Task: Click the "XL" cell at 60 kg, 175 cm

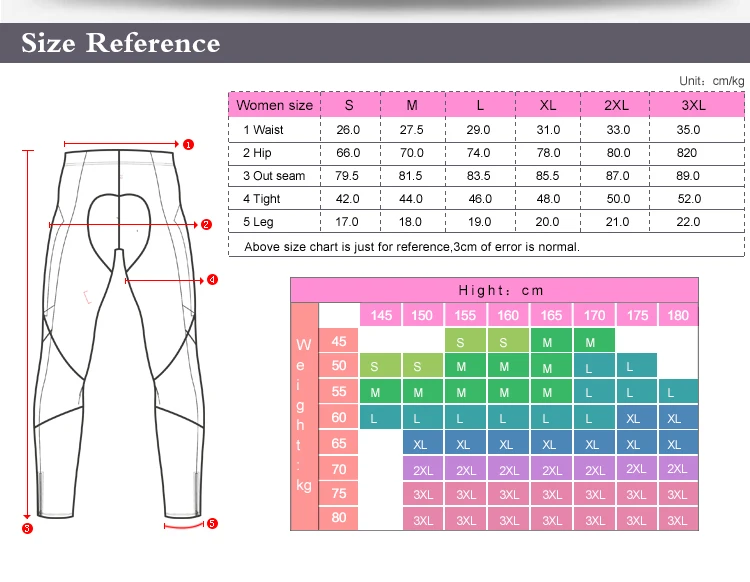Action: 637,417
